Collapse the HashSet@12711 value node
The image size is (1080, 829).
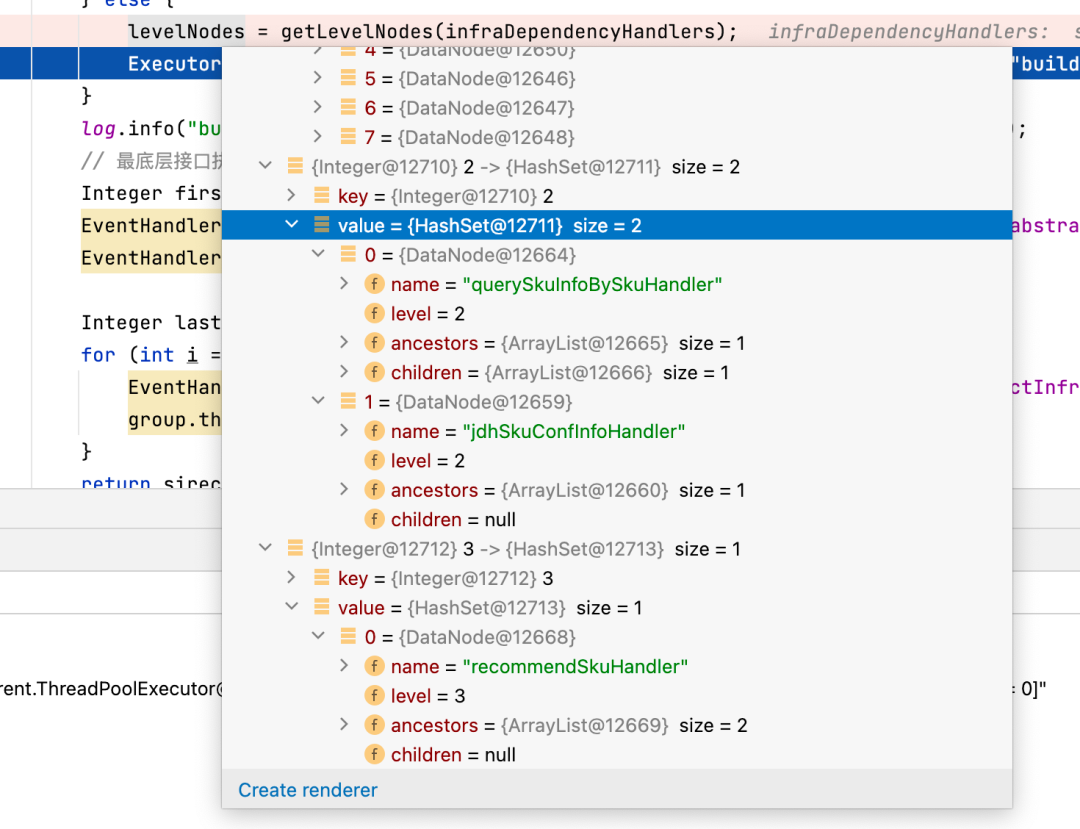tap(292, 225)
